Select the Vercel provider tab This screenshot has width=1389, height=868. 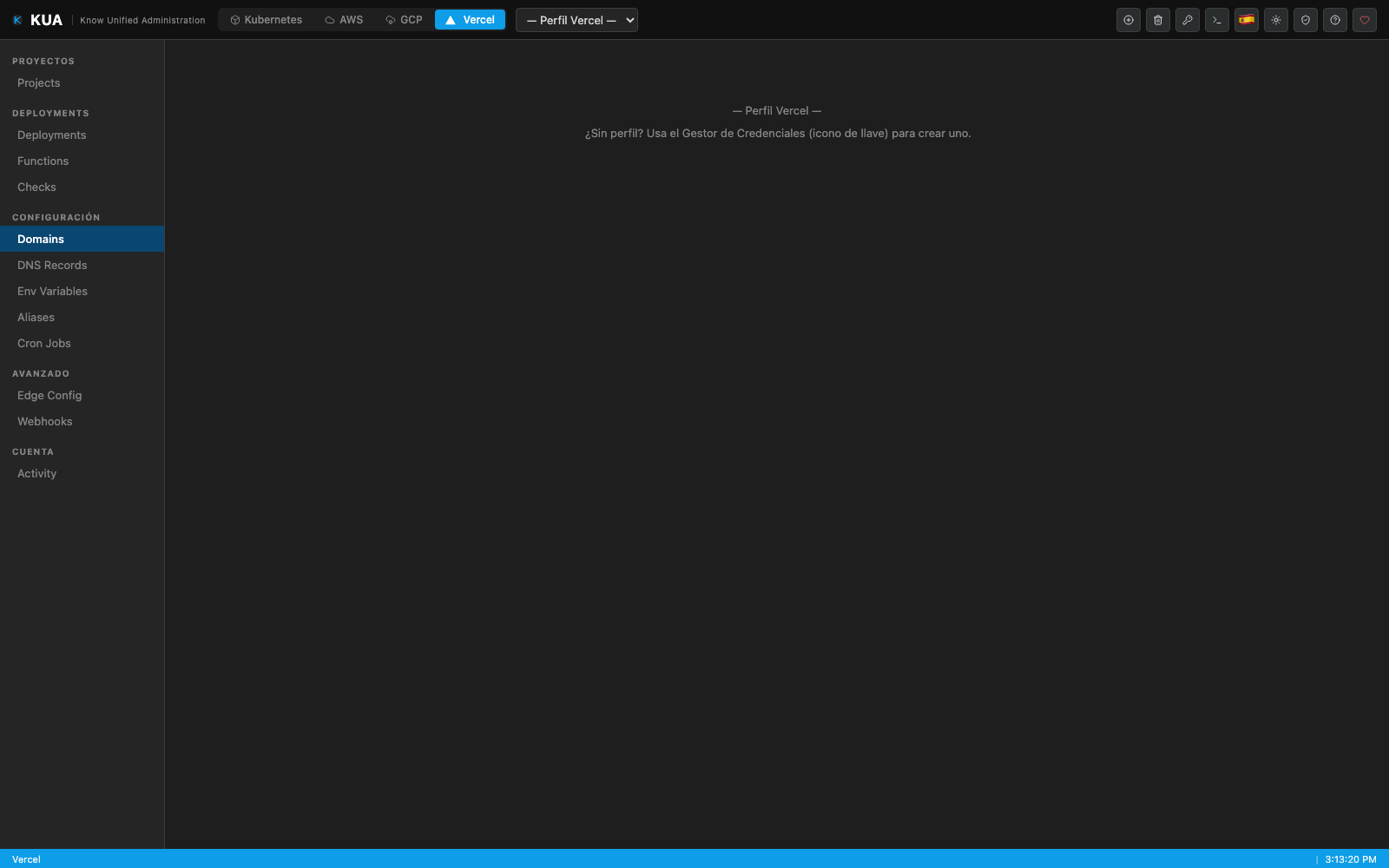tap(470, 20)
